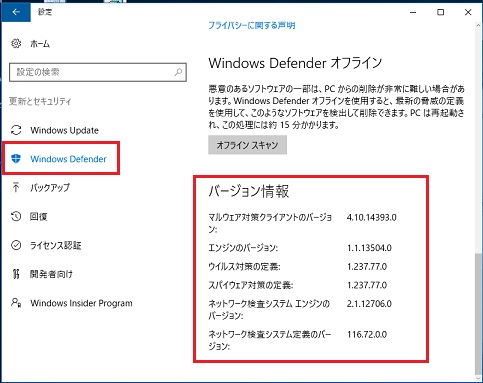The height and width of the screenshot is (383, 483).
Task: Select the version value 4.10.14393.0
Action: (372, 218)
